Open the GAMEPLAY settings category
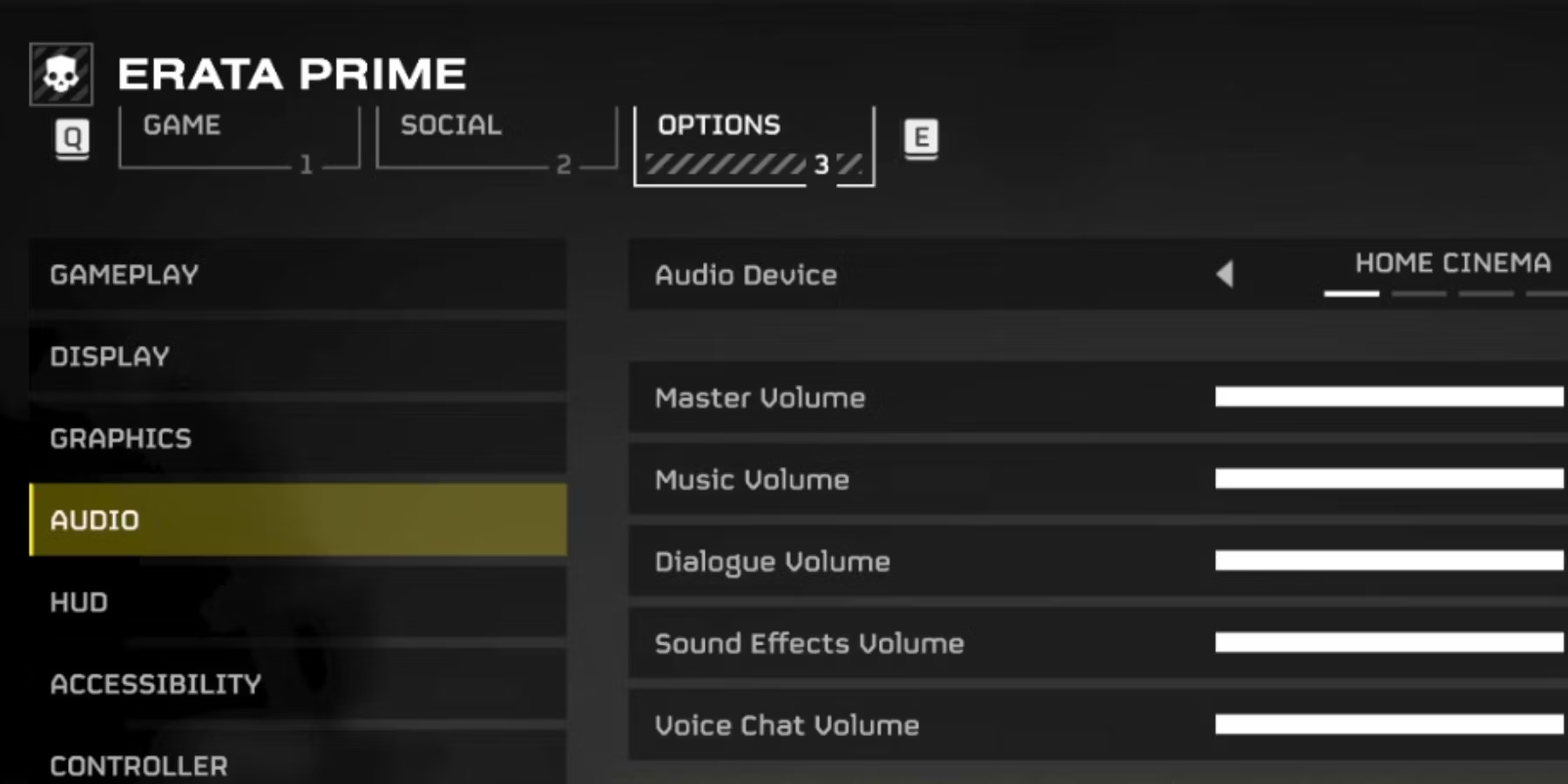 pyautogui.click(x=298, y=274)
